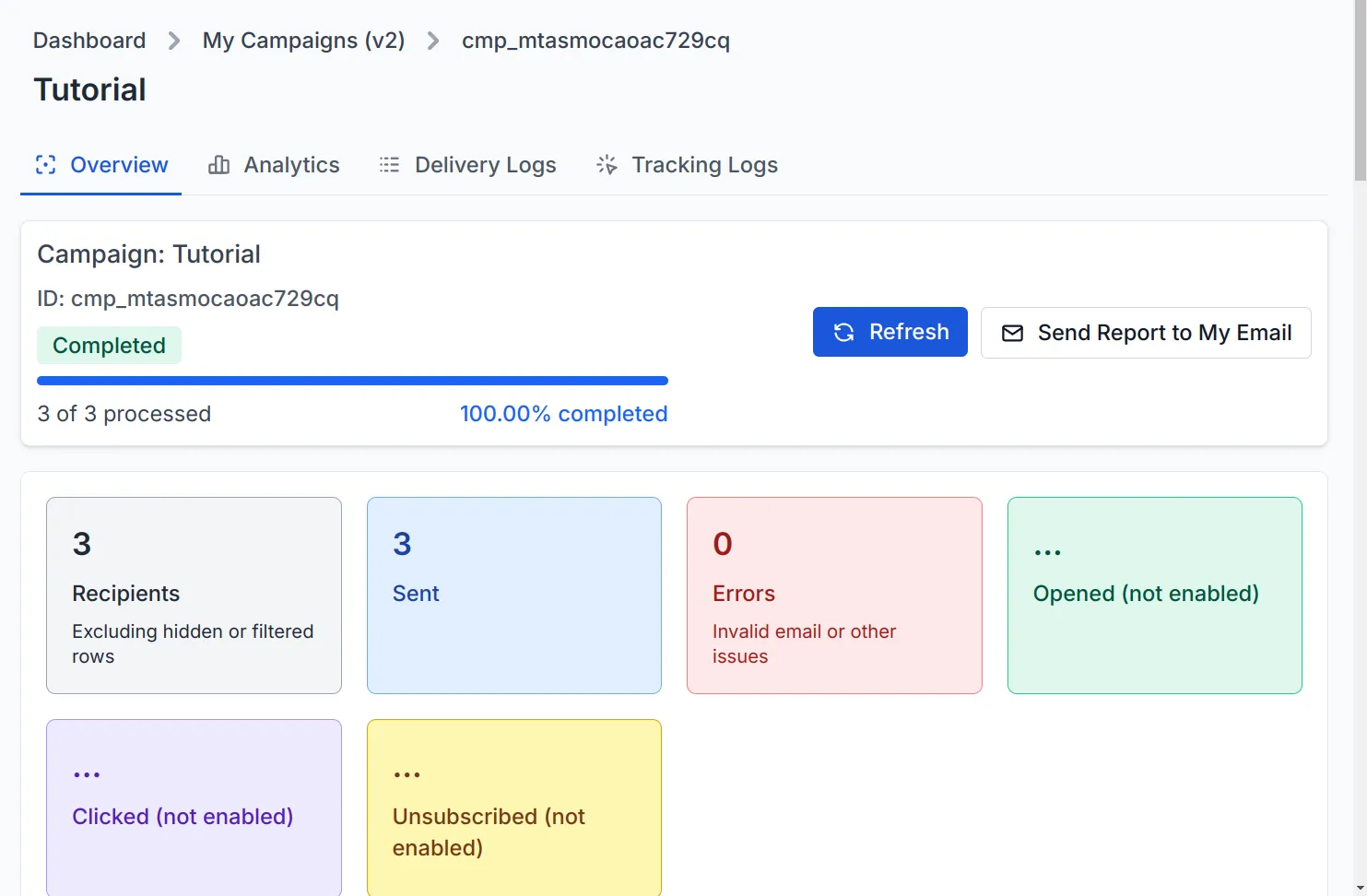Click the Tracking Logs icon
Viewport: 1367px width, 896px height.
click(607, 164)
